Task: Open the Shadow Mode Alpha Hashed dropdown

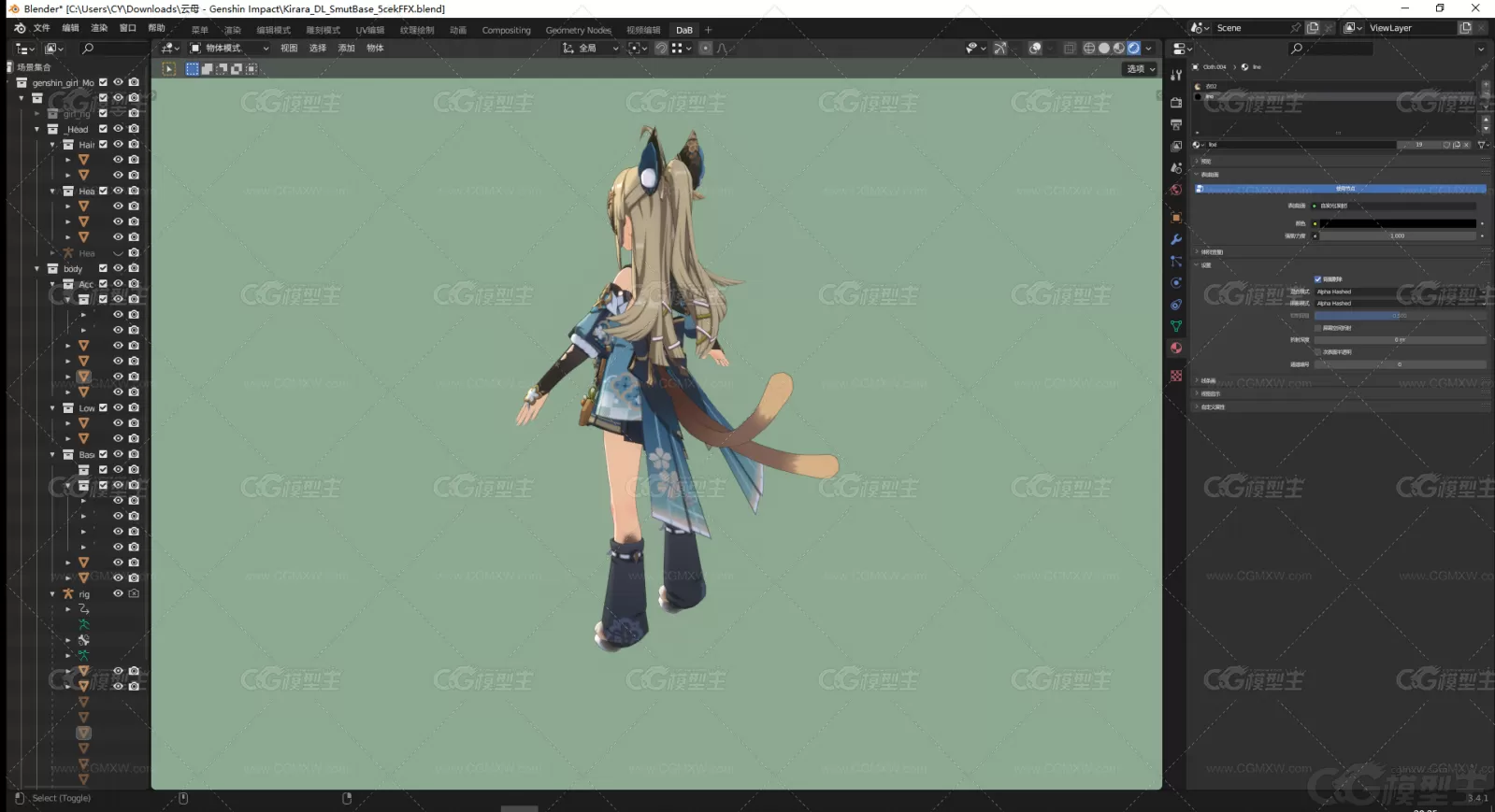Action: click(x=1400, y=303)
